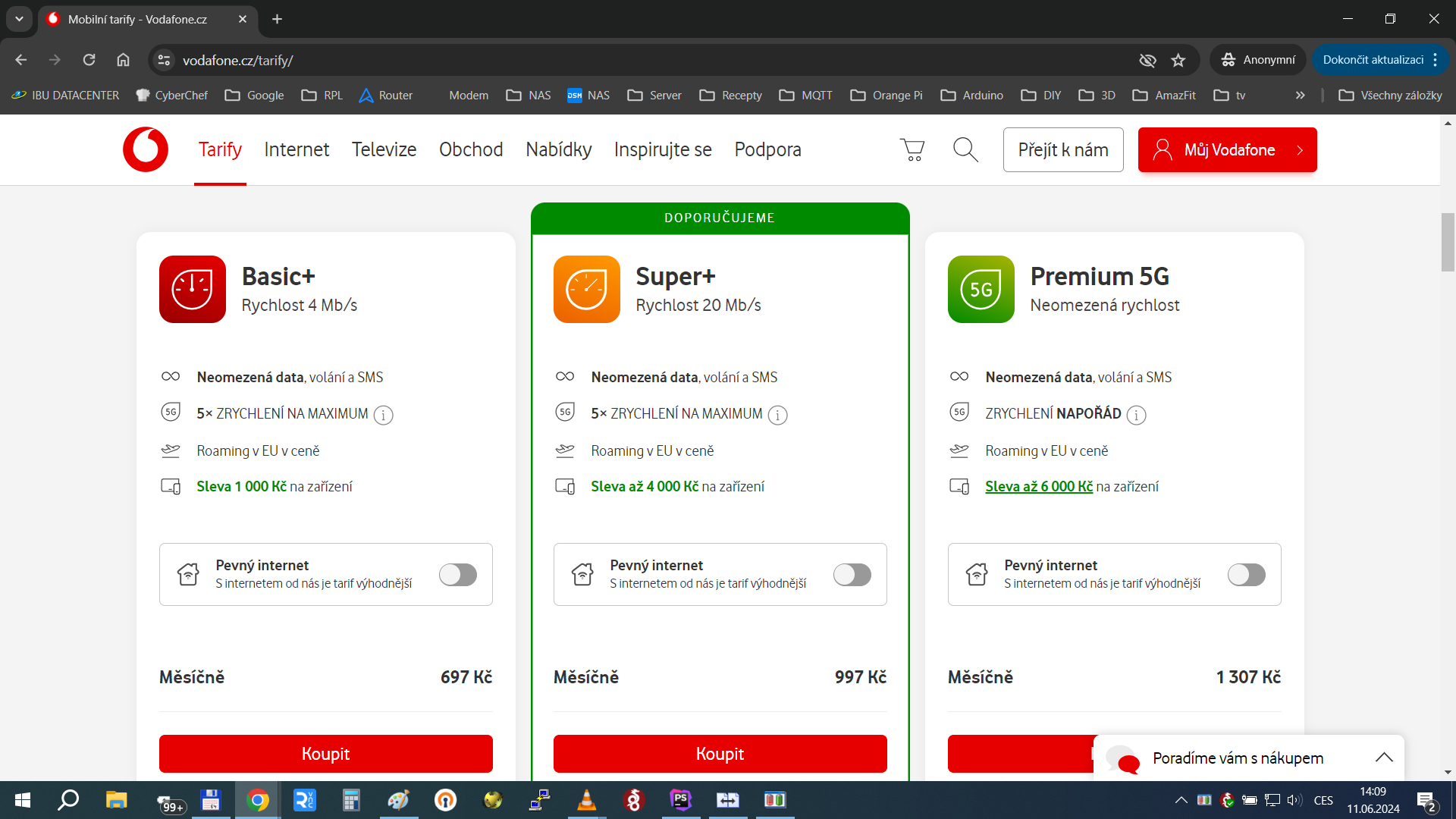
Task: Open the Tarify menu
Action: coord(220,149)
